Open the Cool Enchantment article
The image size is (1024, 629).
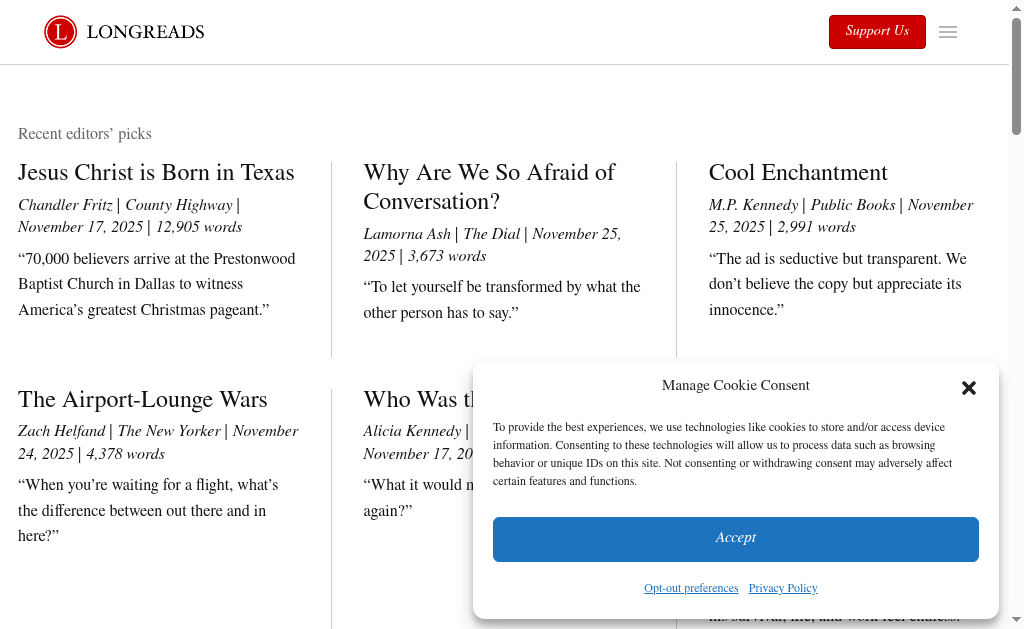coord(798,173)
